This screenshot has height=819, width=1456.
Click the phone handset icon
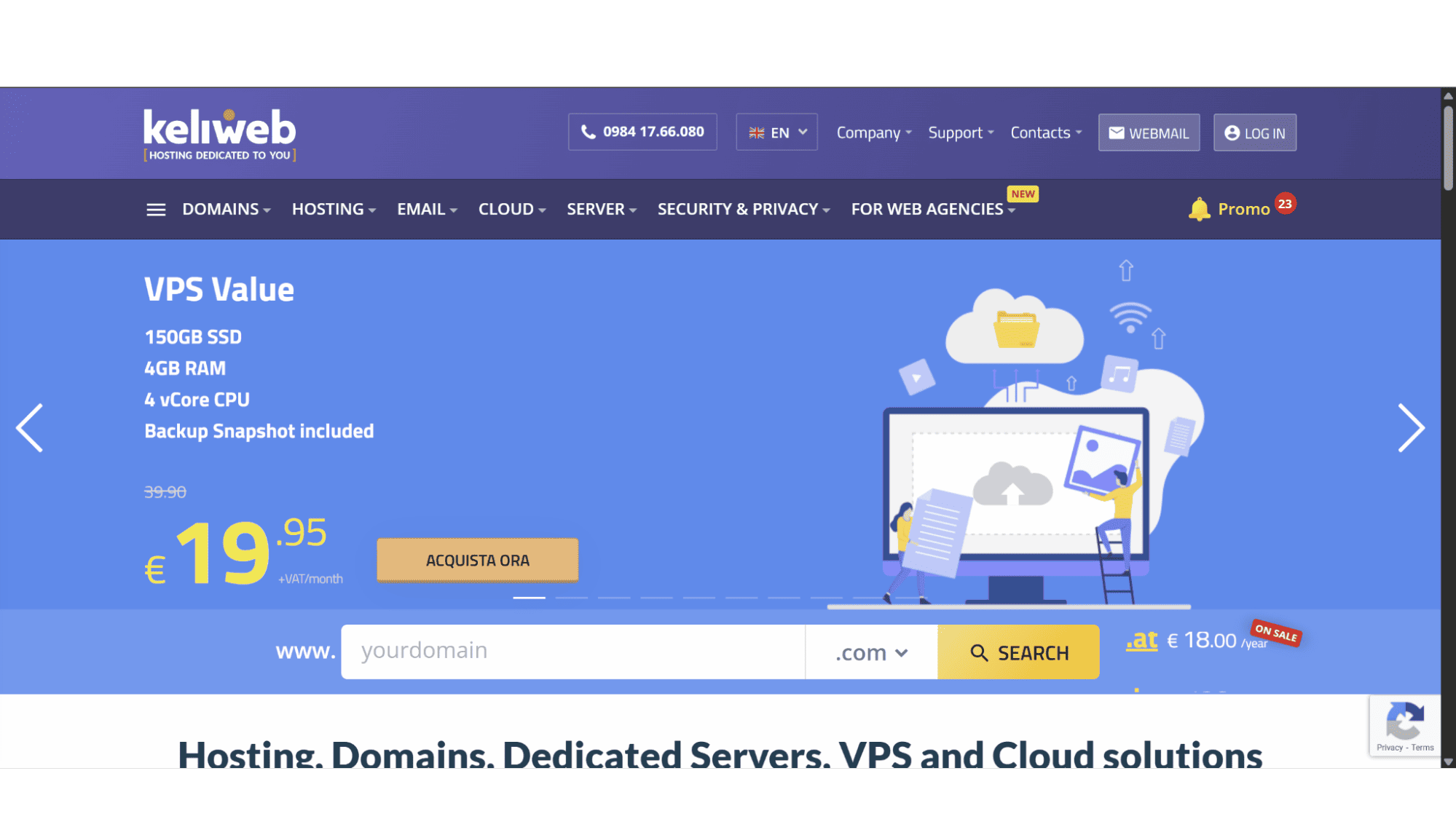pos(588,132)
